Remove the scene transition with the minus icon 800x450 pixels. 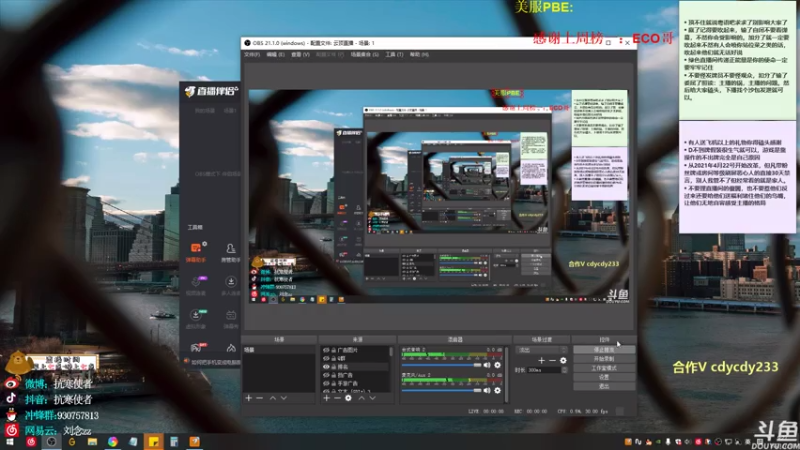click(552, 360)
